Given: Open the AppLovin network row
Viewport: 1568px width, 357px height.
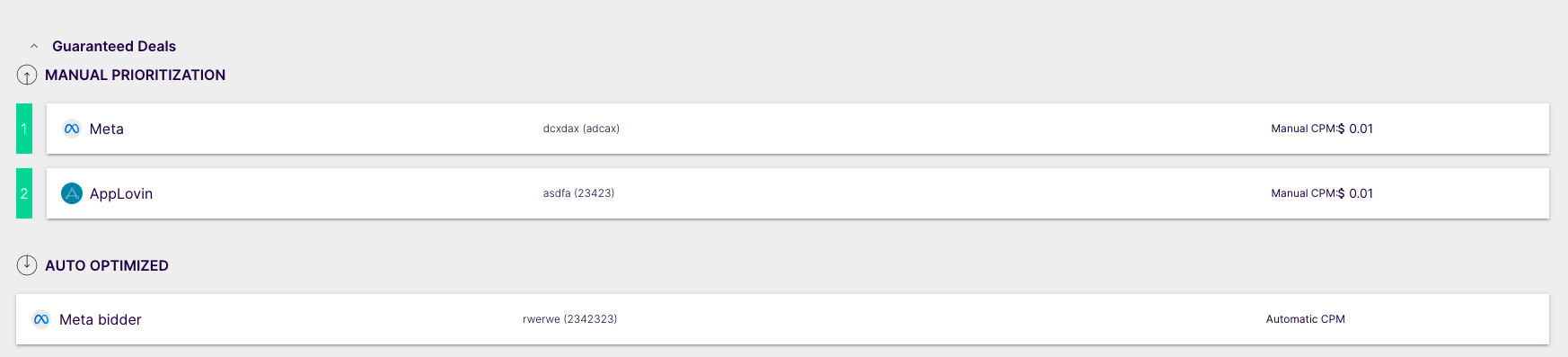Looking at the screenshot, I should 797,193.
